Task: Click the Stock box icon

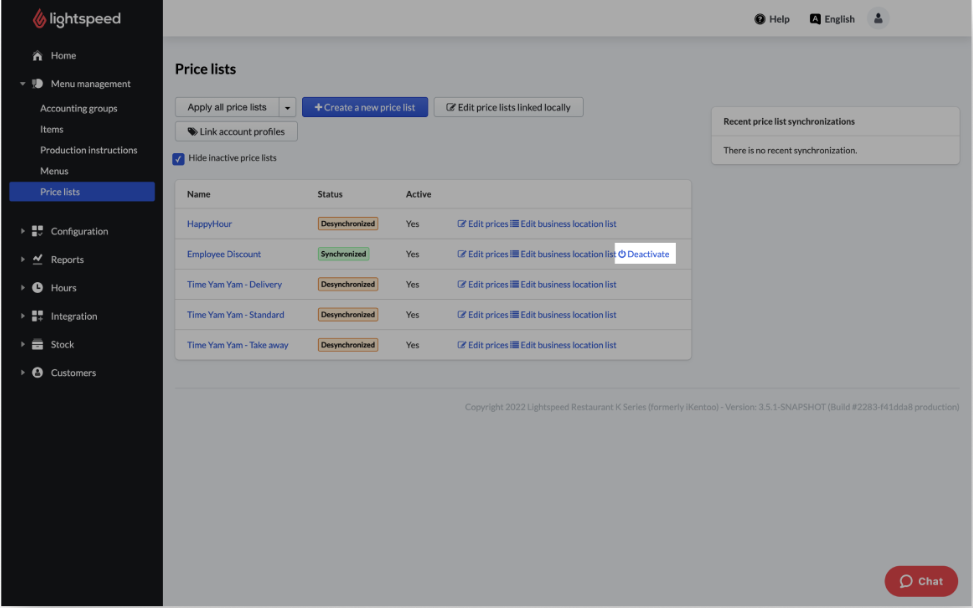Action: (x=37, y=344)
